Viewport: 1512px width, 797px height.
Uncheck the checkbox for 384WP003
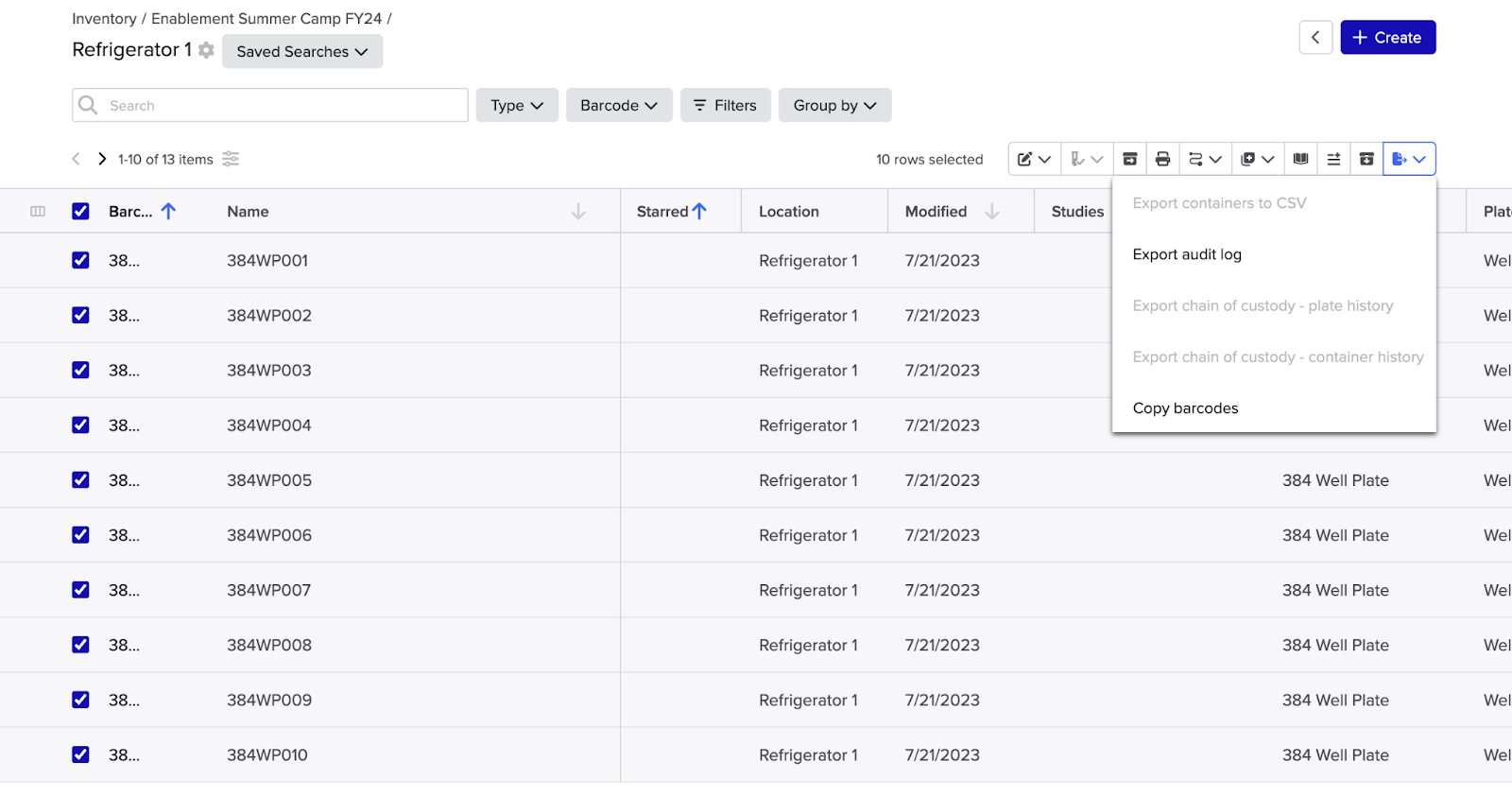(x=80, y=371)
